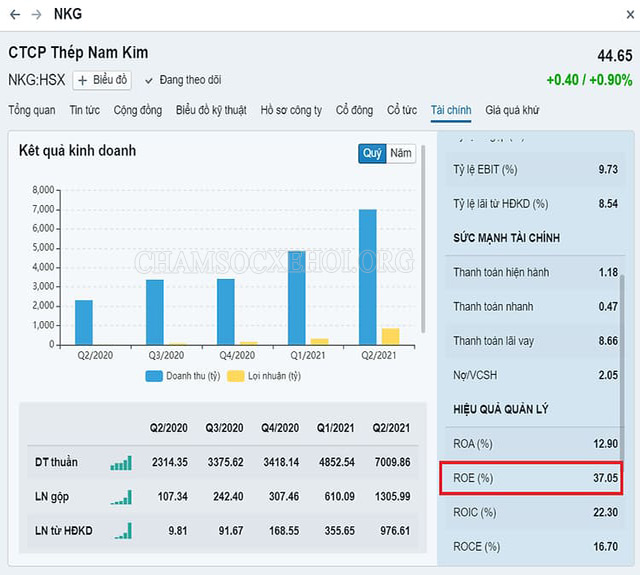Select the Thanh toán hiện hành row
Image resolution: width=640 pixels, height=575 pixels.
coord(535,272)
